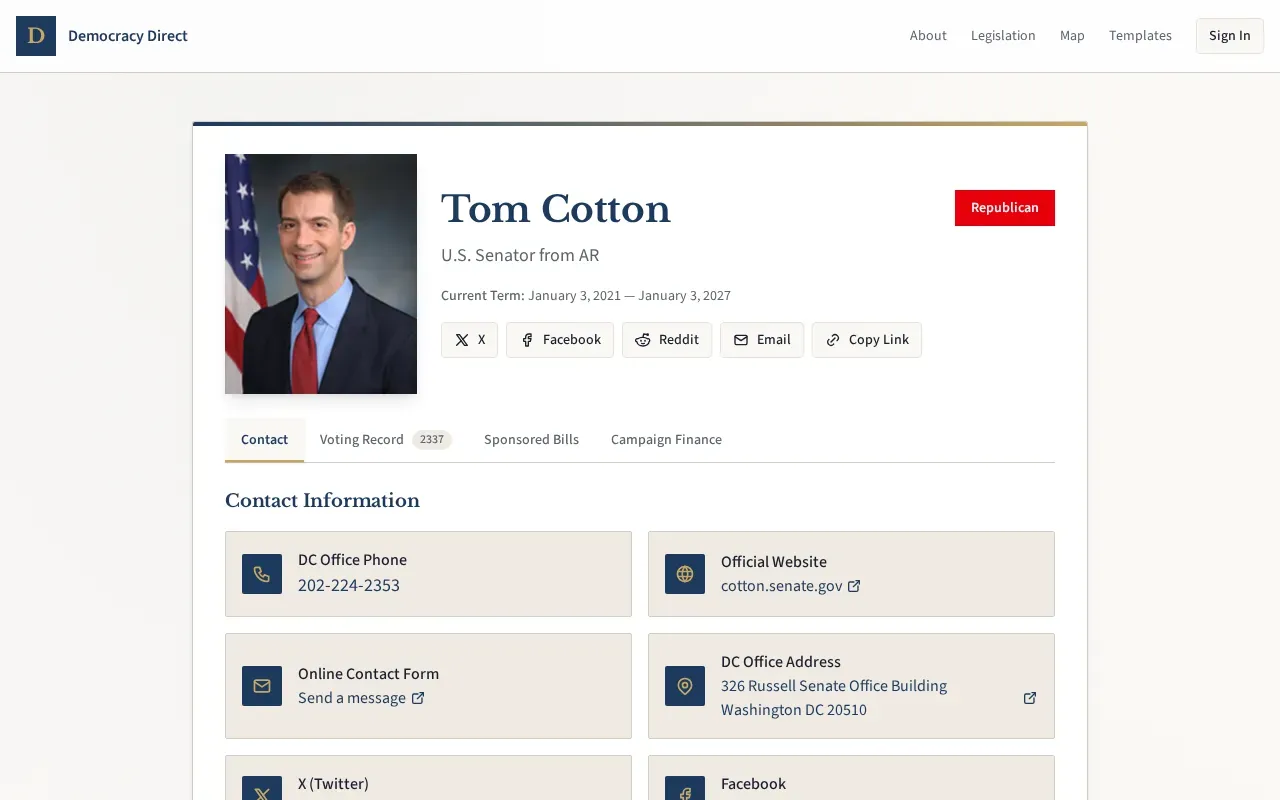This screenshot has height=800, width=1280.
Task: Click the Reddit share icon
Action: [x=642, y=340]
